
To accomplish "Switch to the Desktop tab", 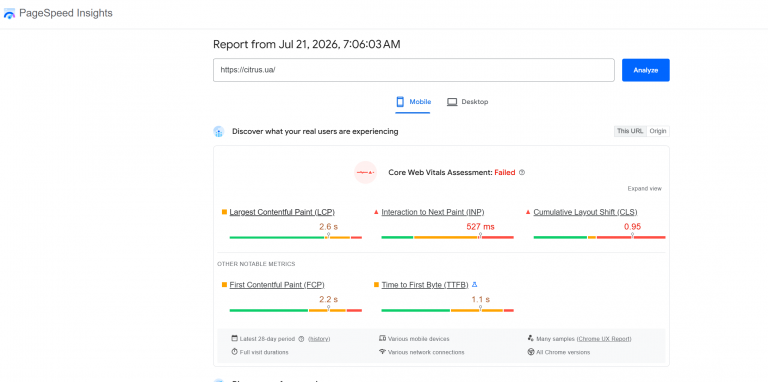I will [x=467, y=102].
